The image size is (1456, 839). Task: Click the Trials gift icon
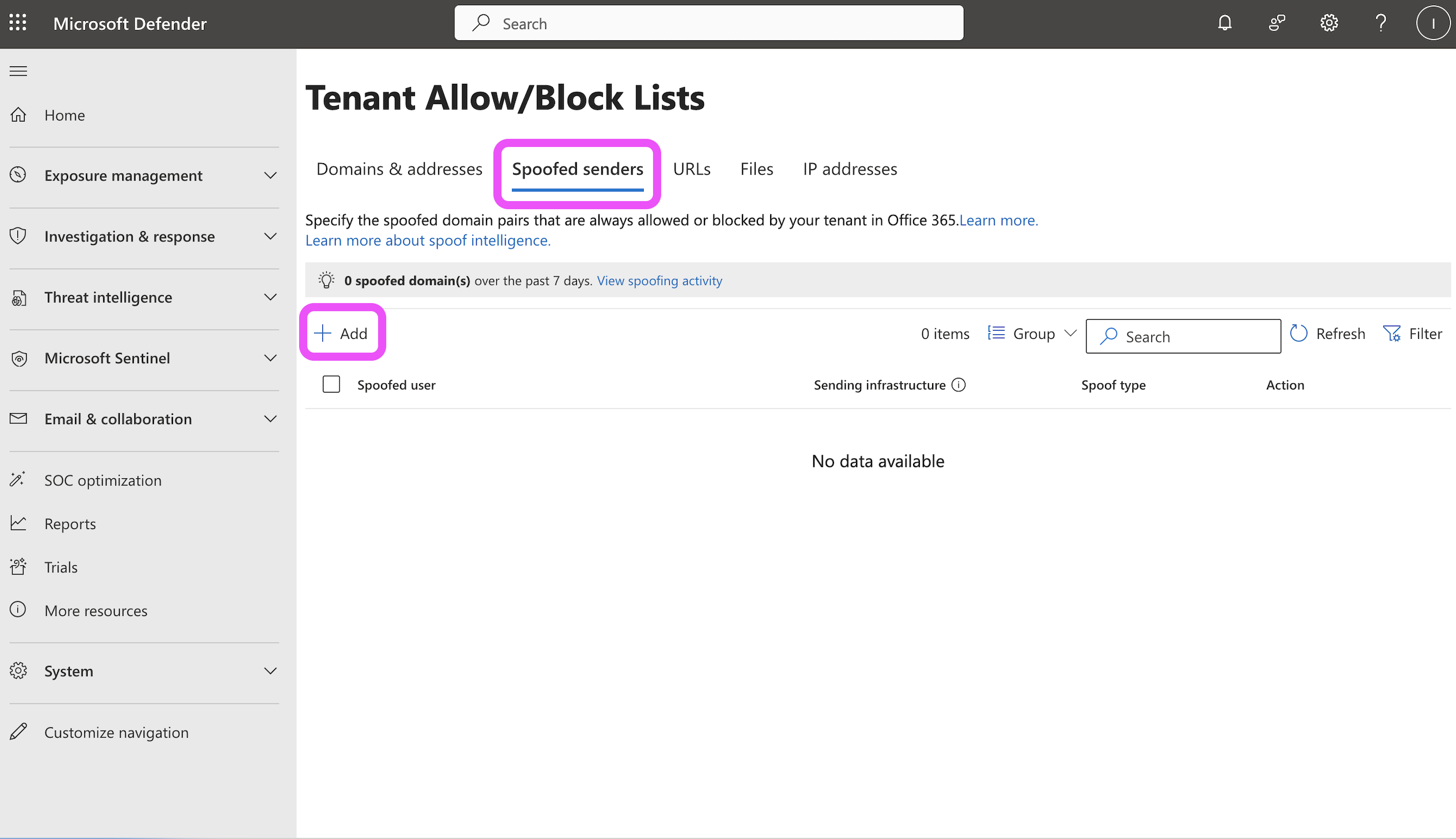click(18, 566)
